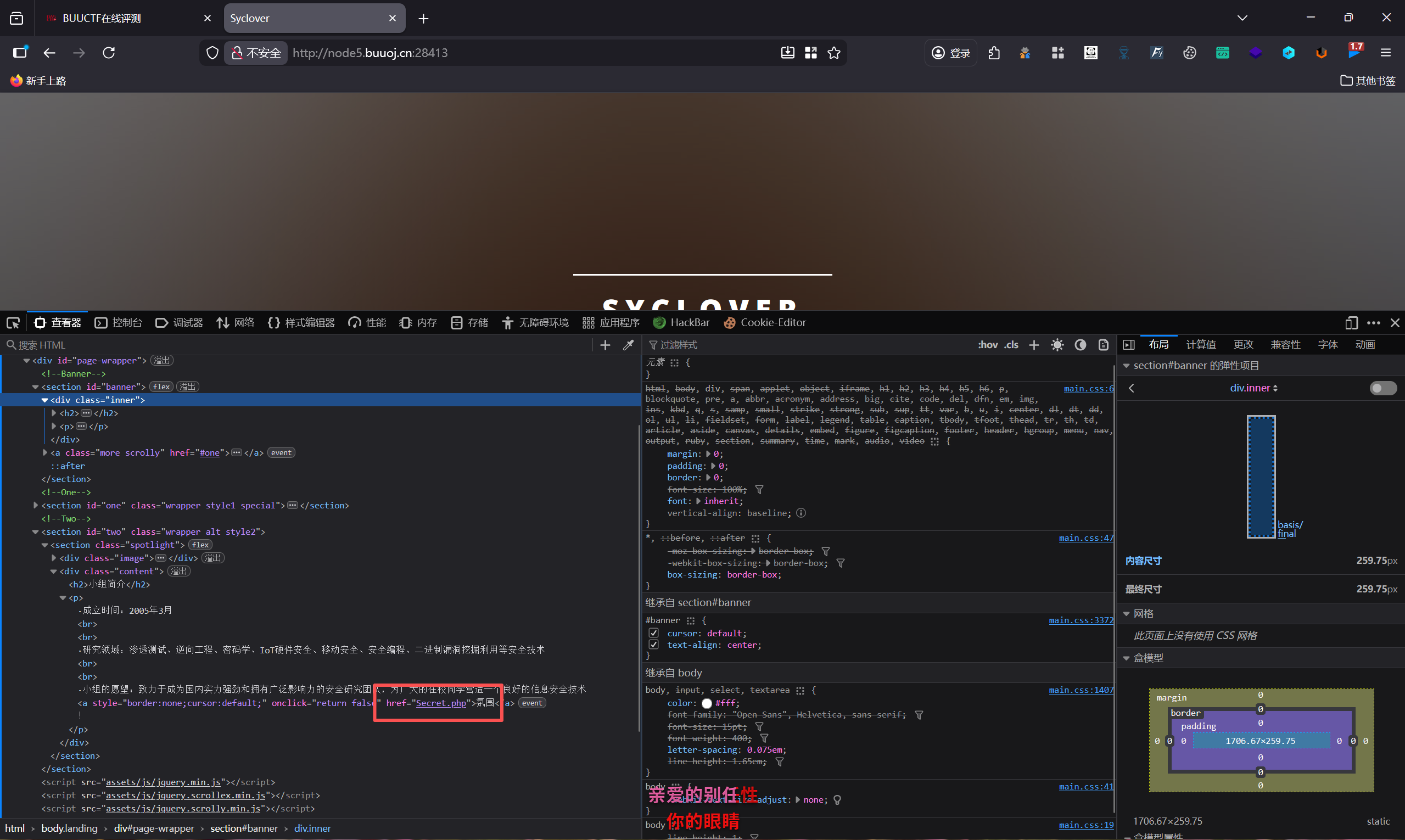Expand the section id="one" node
1405x840 pixels.
click(36, 505)
